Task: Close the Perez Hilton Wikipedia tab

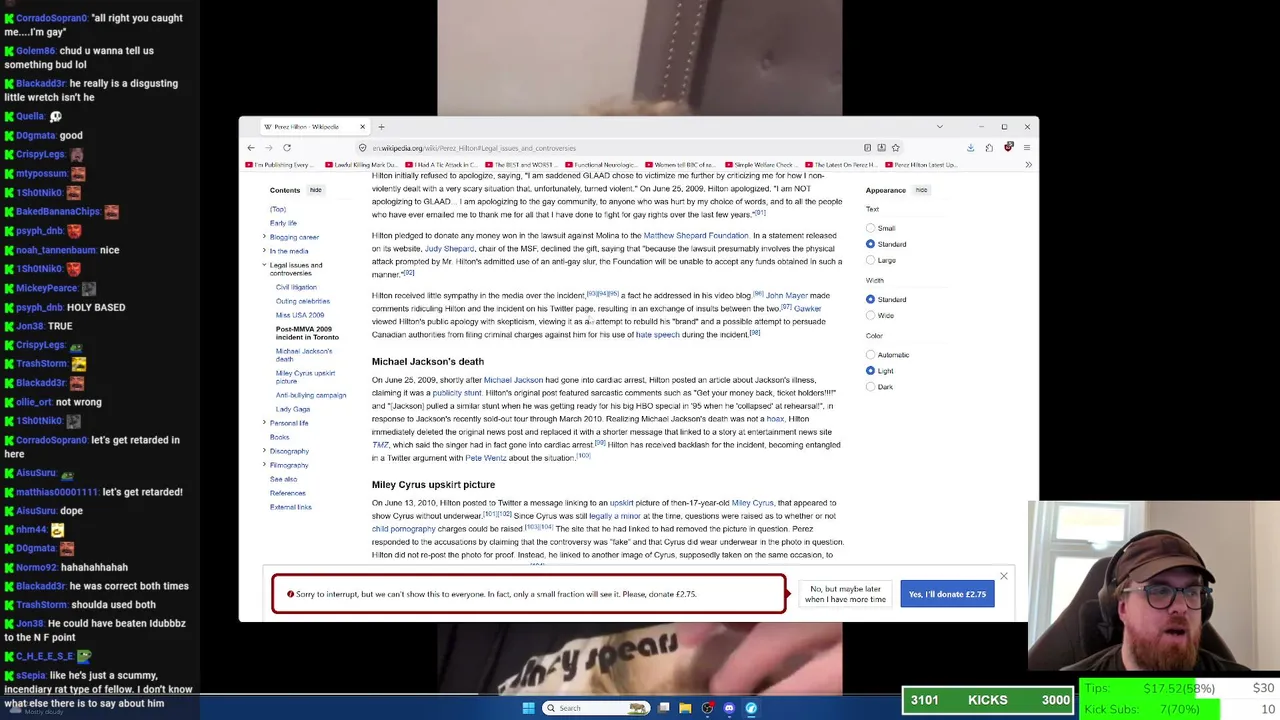Action: click(x=362, y=127)
